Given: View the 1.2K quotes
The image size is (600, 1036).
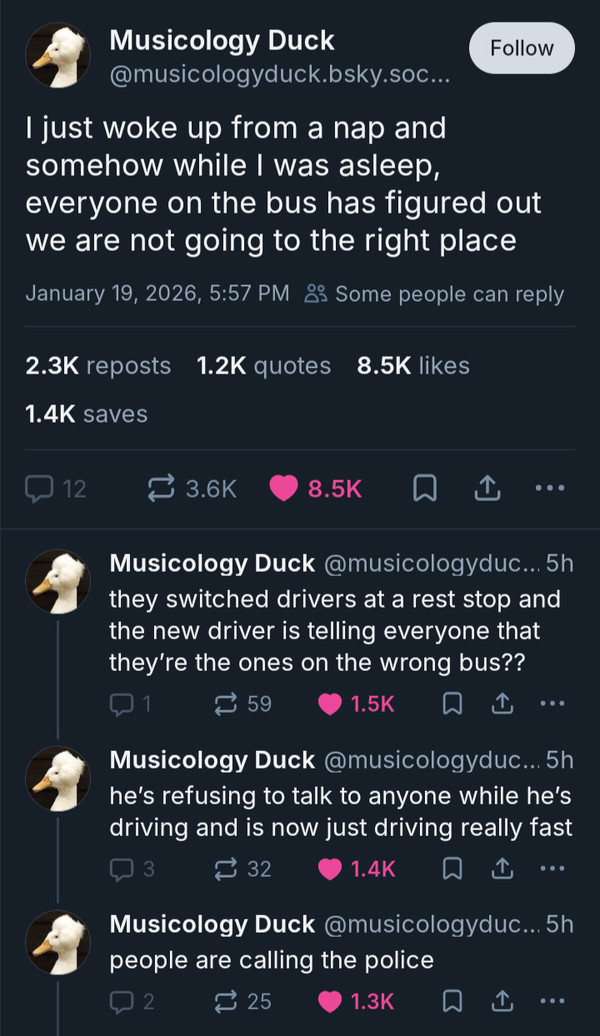Looking at the screenshot, I should (x=264, y=366).
